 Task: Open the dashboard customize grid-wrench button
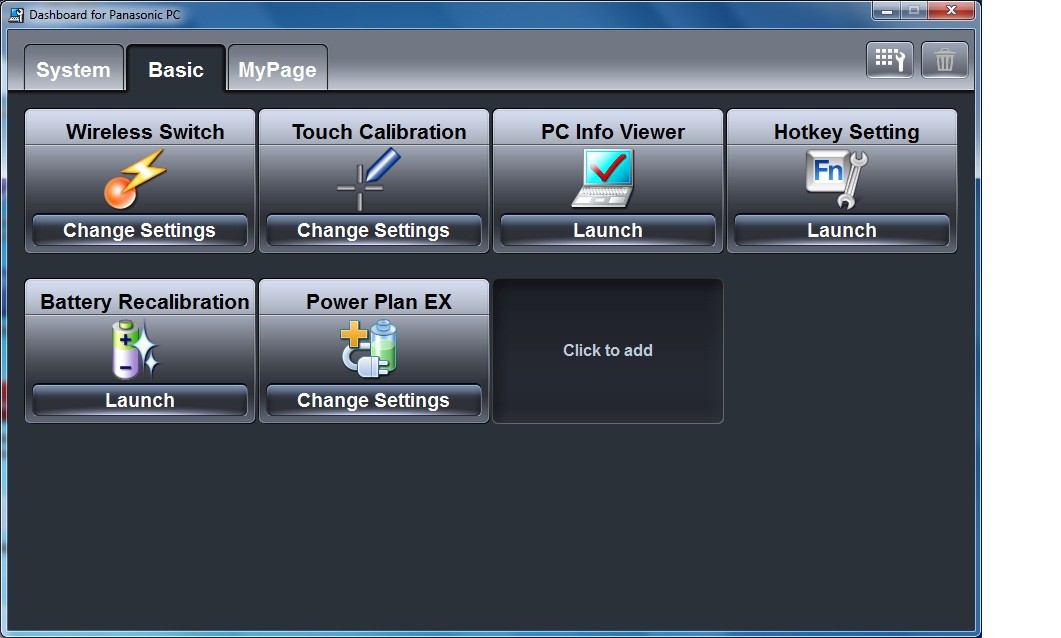click(890, 60)
